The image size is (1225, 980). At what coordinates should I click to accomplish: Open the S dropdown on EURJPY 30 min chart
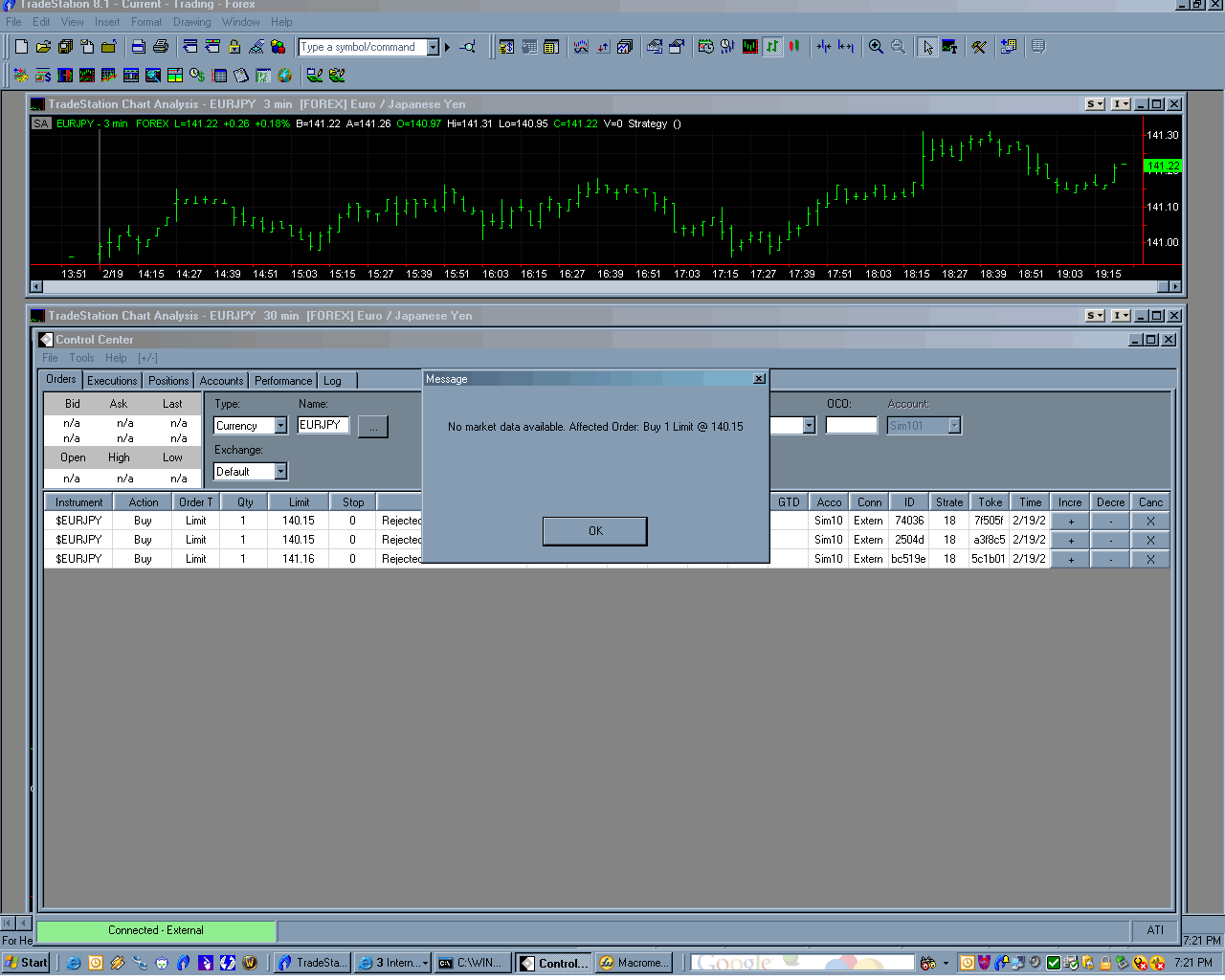point(1095,316)
